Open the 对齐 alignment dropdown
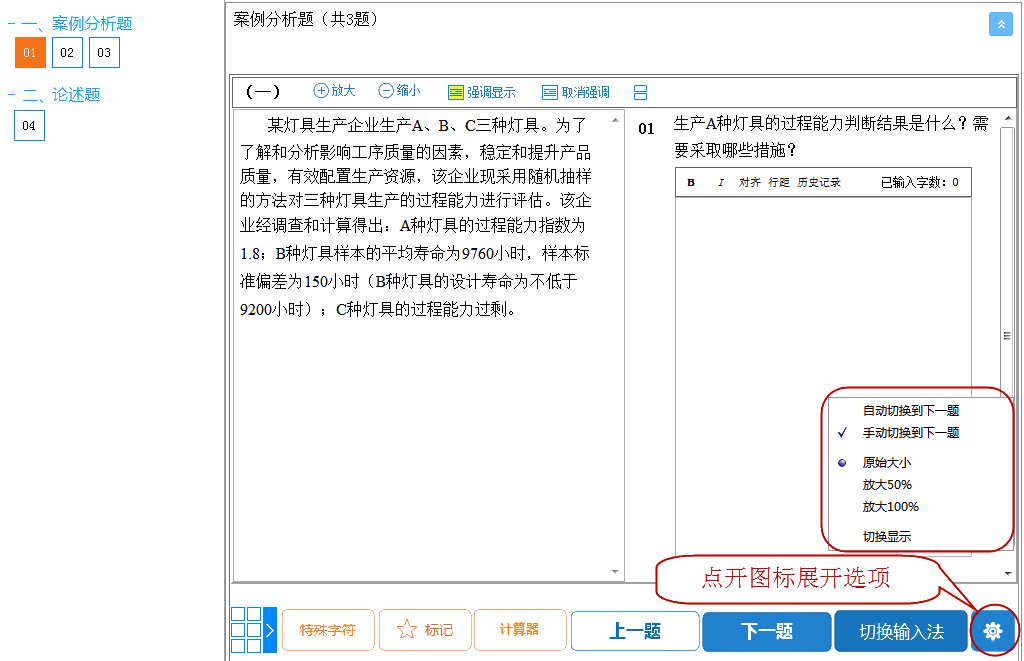 [748, 183]
